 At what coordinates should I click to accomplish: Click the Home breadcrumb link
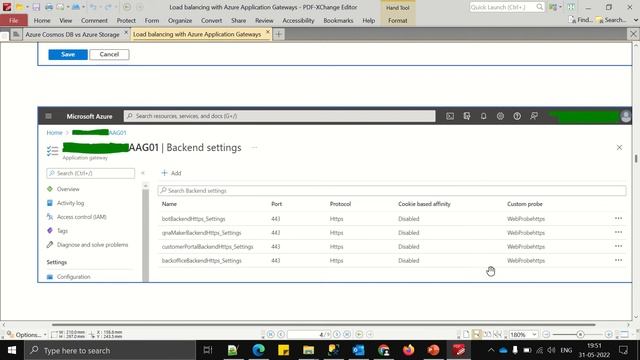[54, 133]
